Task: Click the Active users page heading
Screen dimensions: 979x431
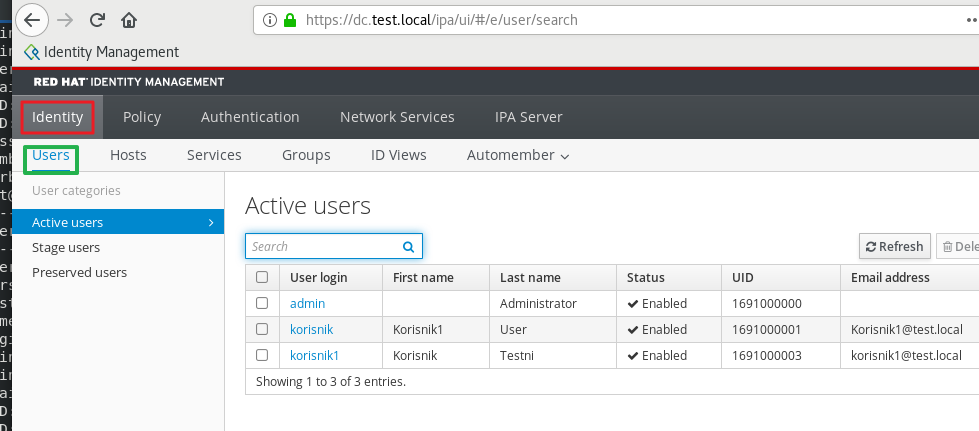Action: click(x=308, y=206)
